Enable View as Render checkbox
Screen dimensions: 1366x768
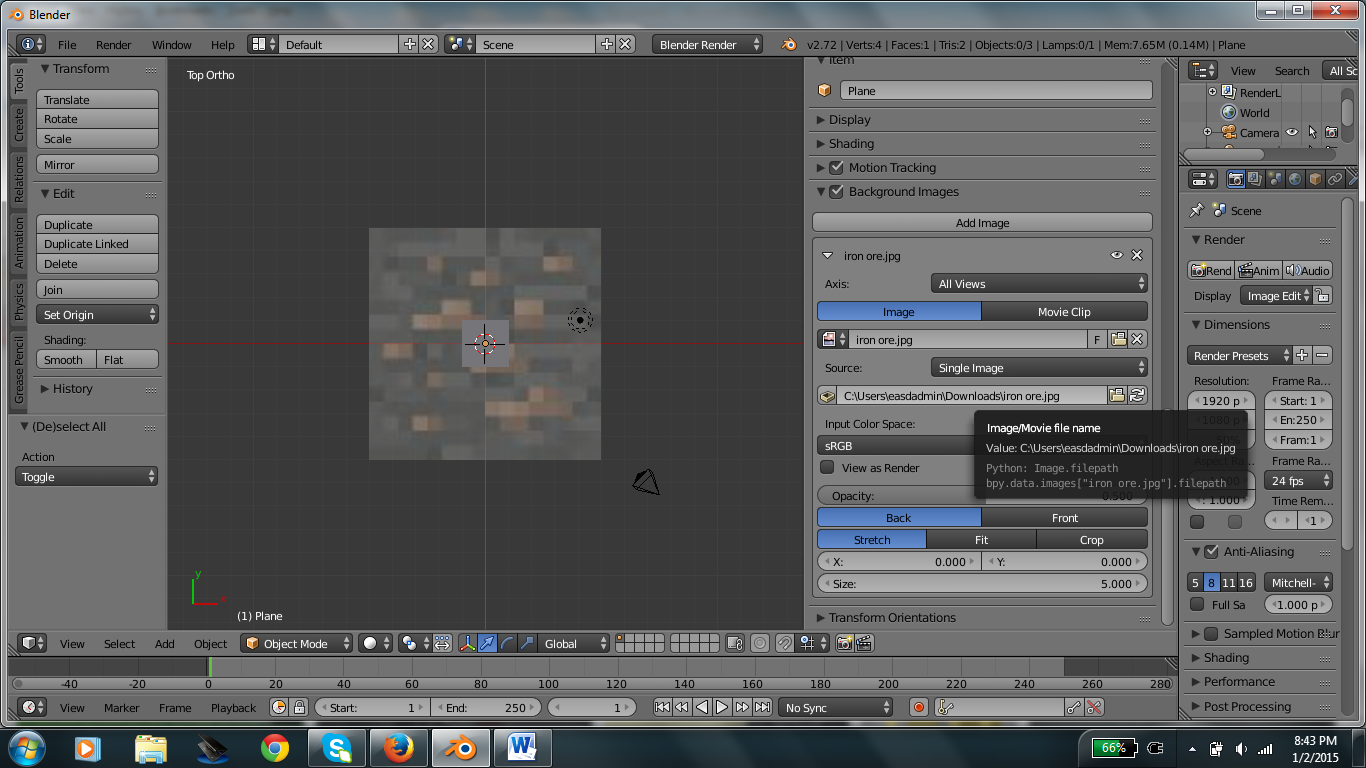pos(827,467)
